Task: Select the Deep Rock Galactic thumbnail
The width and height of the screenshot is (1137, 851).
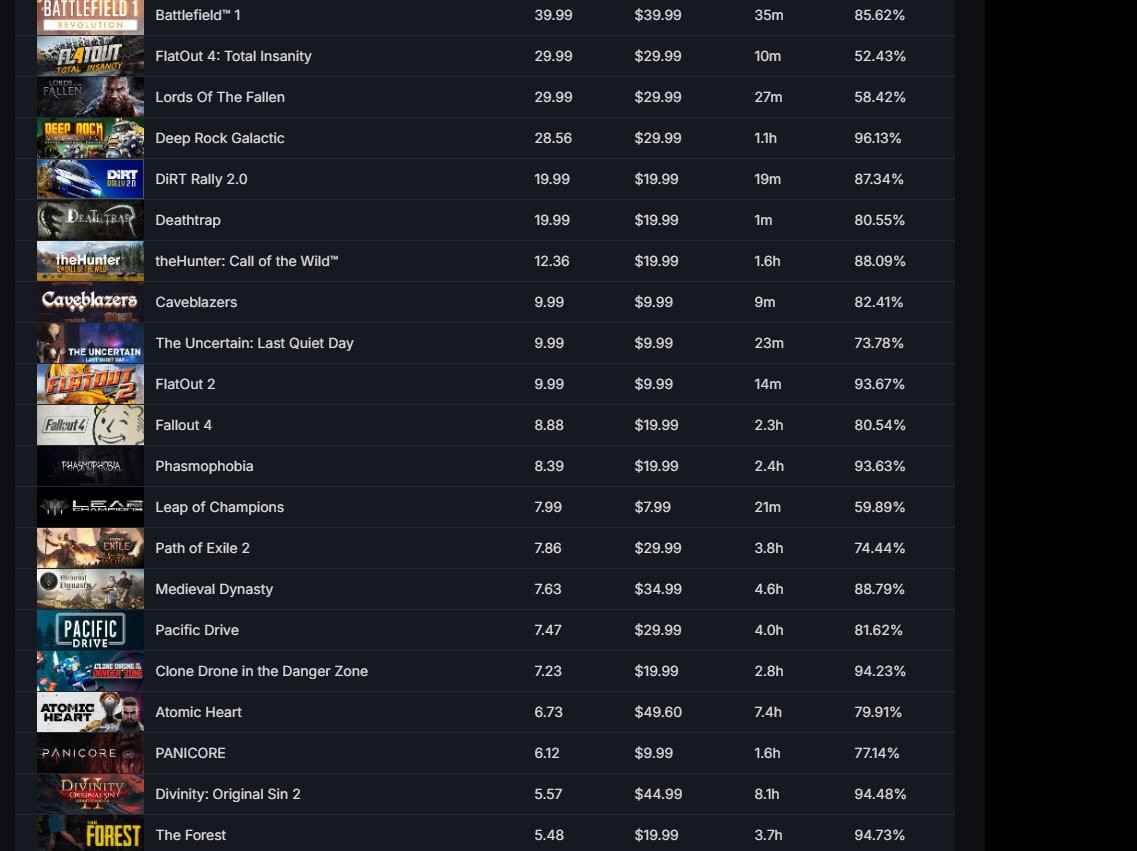Action: coord(90,138)
